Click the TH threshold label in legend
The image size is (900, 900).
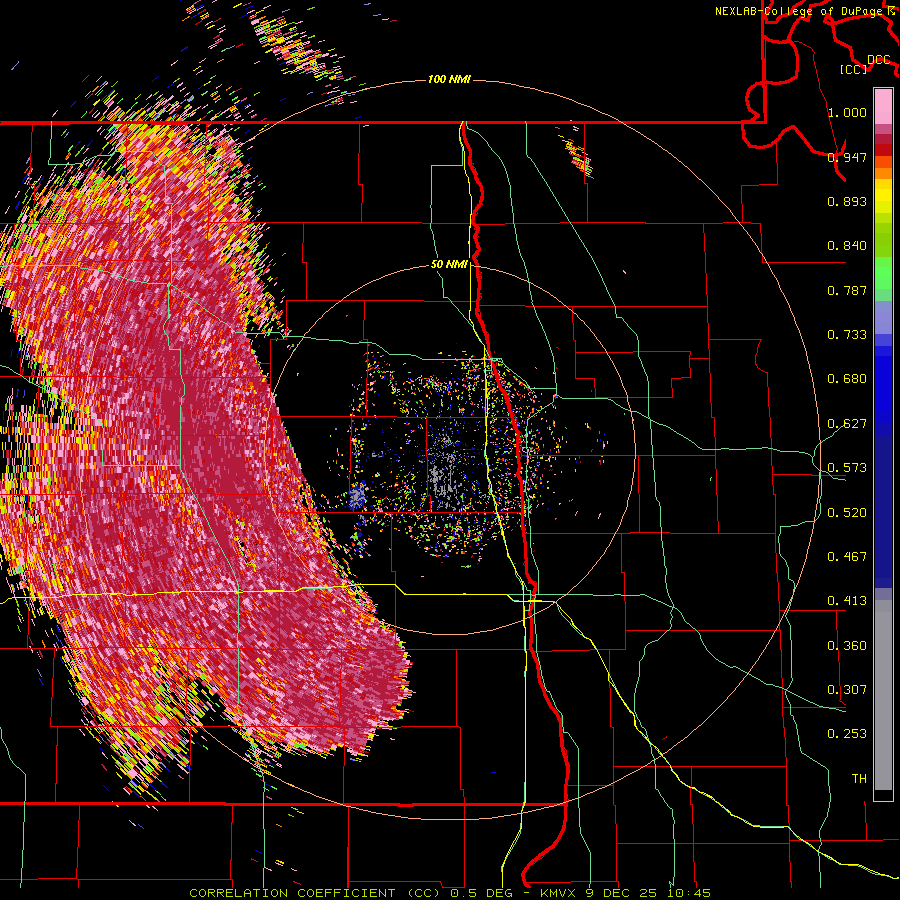tap(859, 779)
